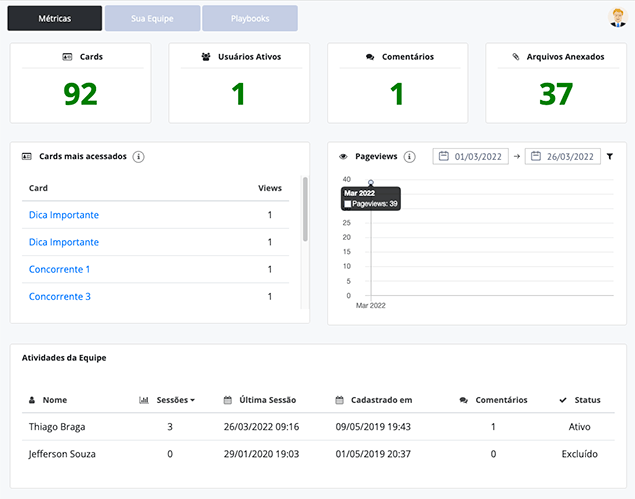Click the 37 attached files count
Screen dimensions: 635x499
556,94
